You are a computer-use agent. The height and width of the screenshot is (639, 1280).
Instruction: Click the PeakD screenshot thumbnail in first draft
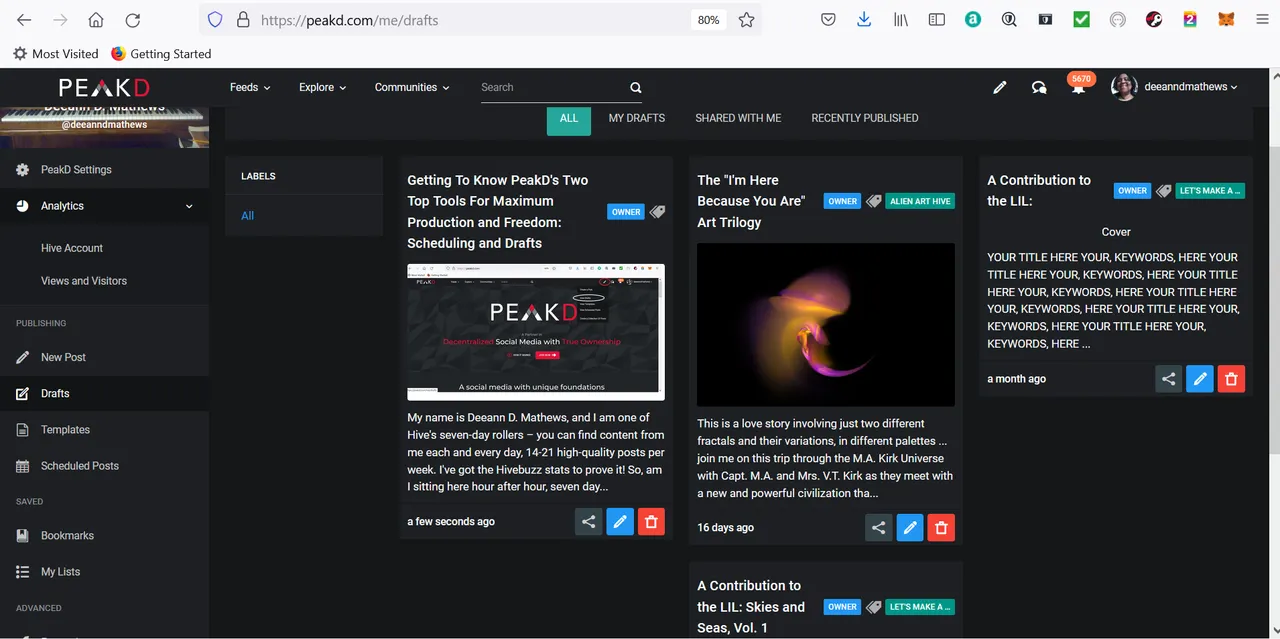click(x=536, y=332)
